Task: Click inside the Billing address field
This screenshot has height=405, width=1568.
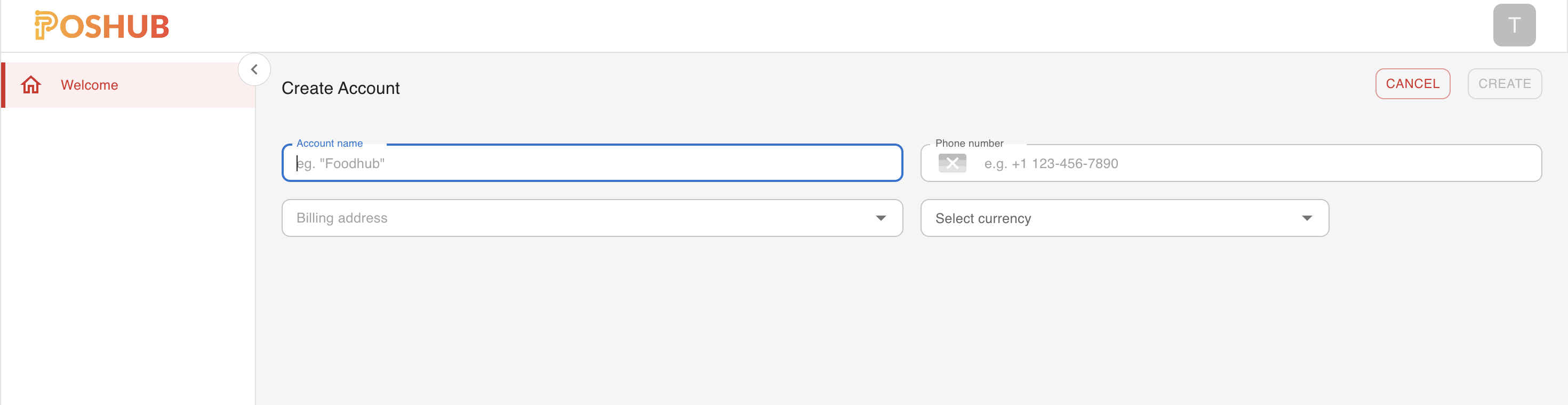Action: [548, 217]
